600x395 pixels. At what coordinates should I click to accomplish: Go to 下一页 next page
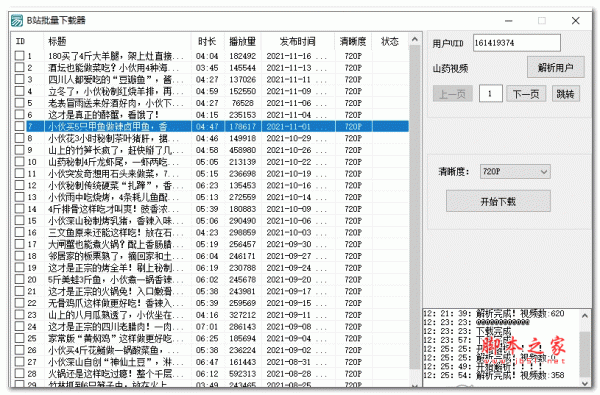(526, 94)
